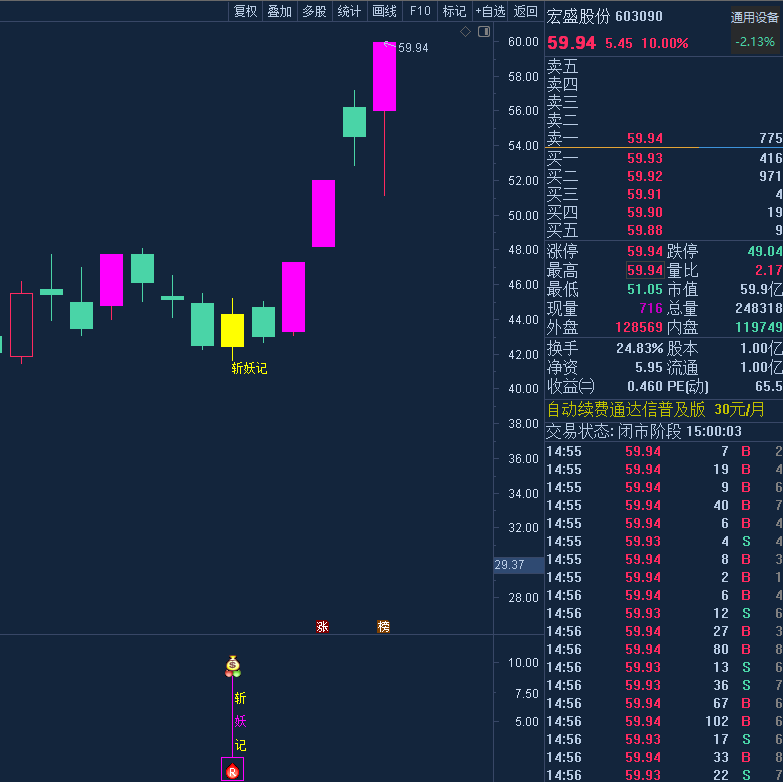Select the yellow candlestick labeled 斩妖记
Viewport: 783px width, 782px height.
232,330
